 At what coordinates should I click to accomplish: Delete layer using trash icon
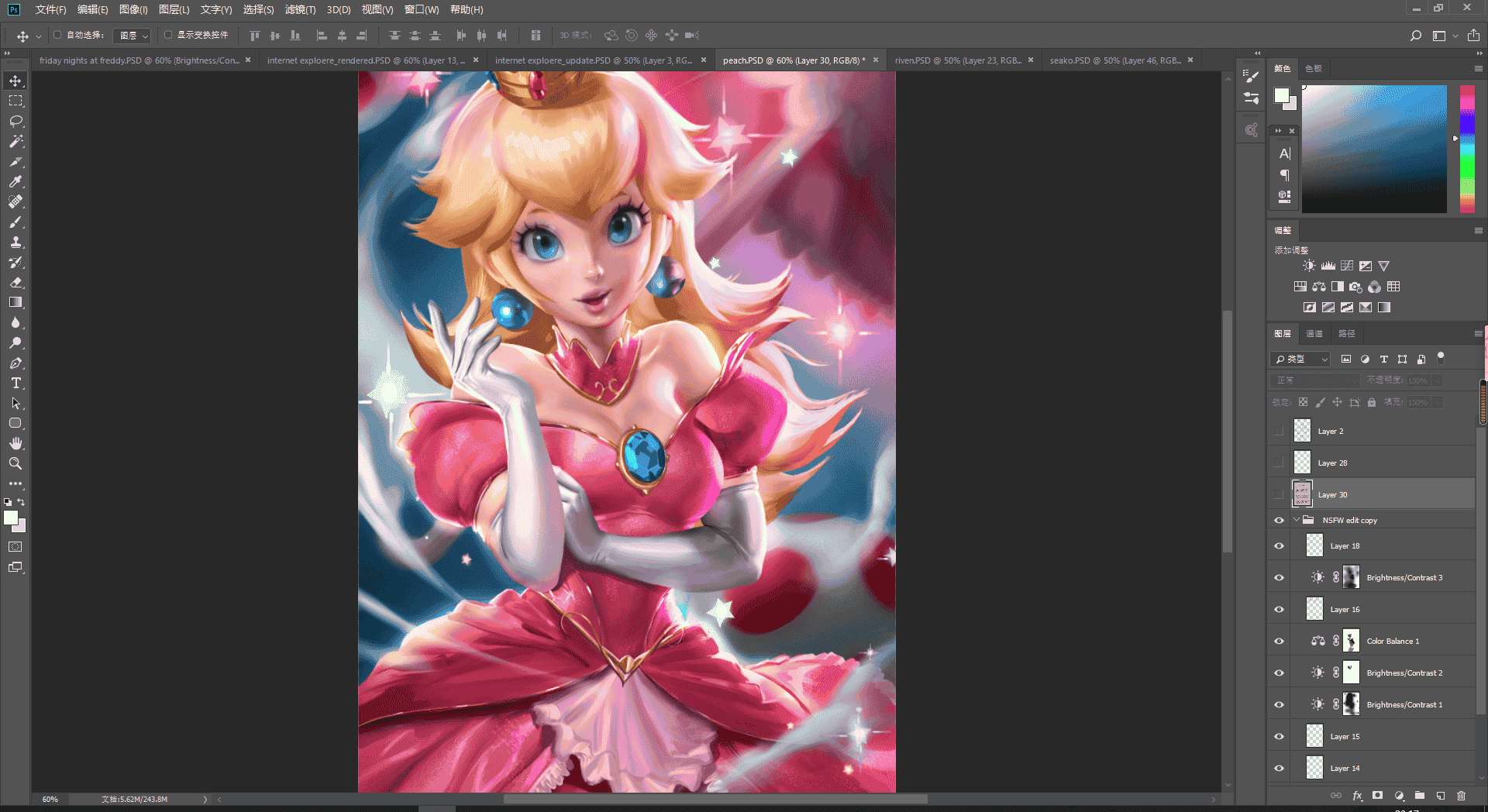click(1461, 796)
